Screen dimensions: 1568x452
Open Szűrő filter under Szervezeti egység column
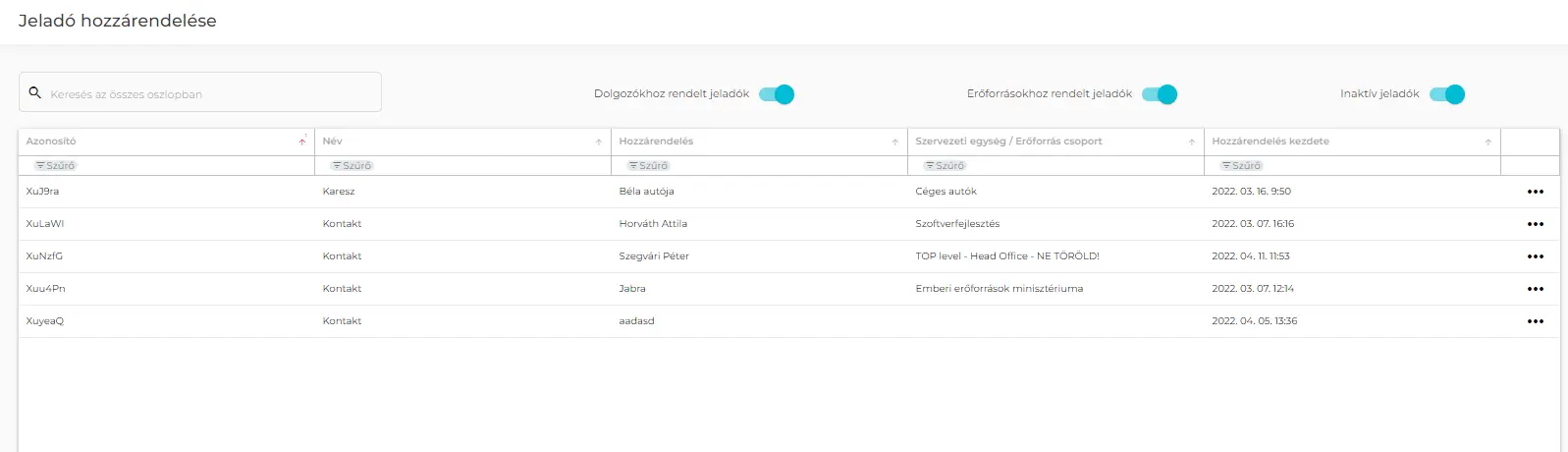click(x=946, y=166)
